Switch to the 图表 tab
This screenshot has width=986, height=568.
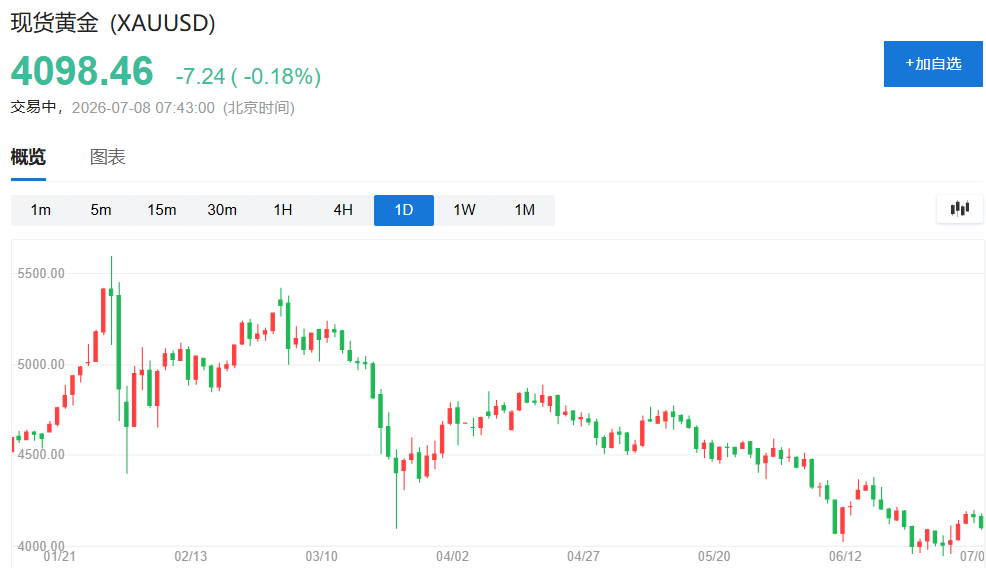pos(108,157)
